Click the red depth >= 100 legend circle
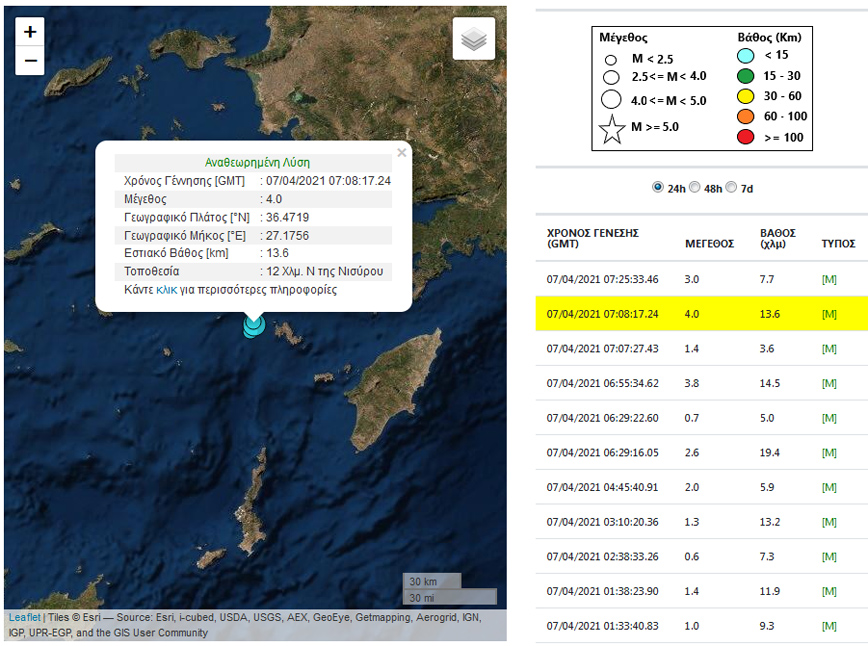868x646 pixels. click(x=745, y=137)
